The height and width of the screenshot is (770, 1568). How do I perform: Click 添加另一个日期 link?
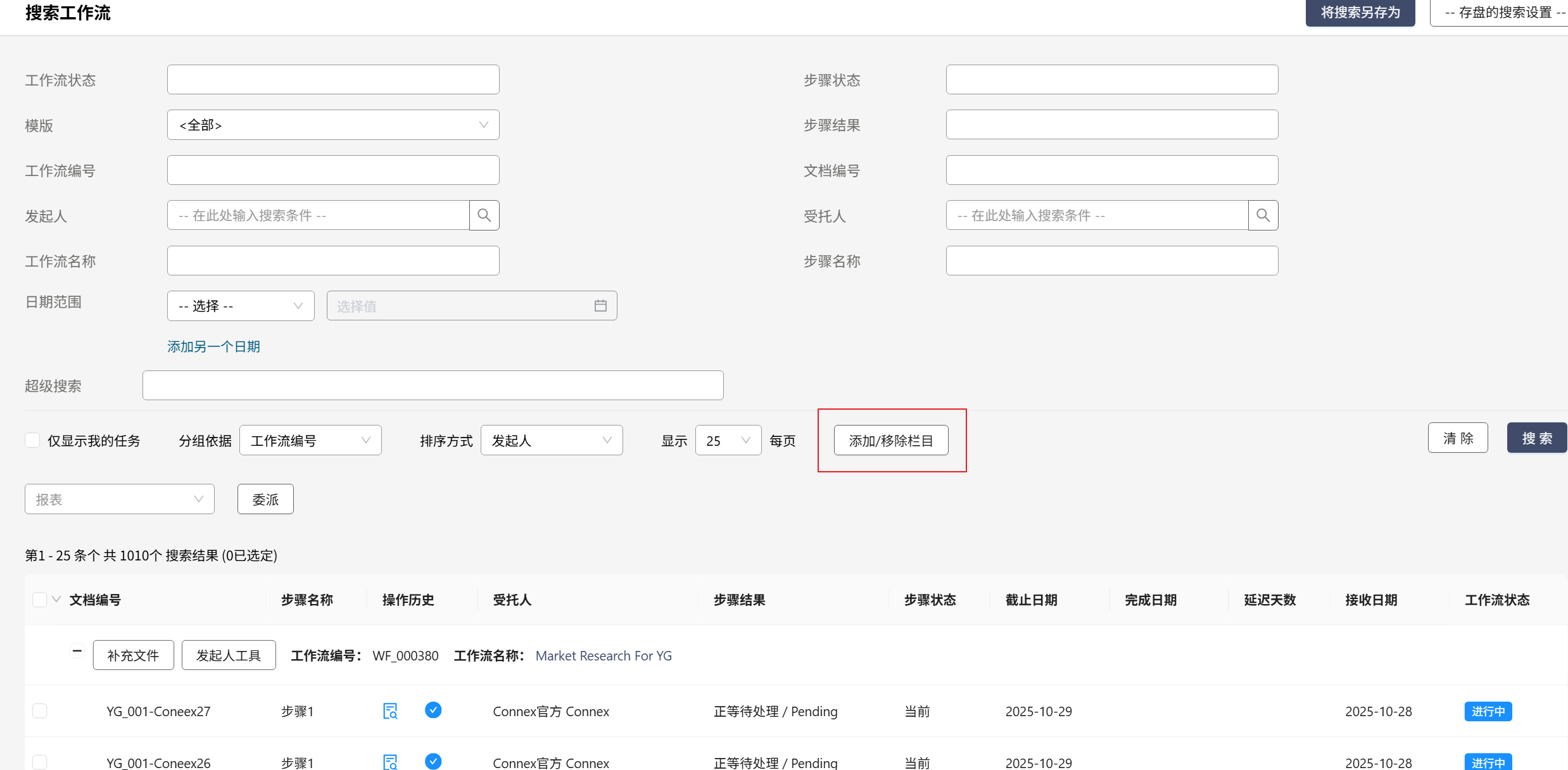(213, 346)
